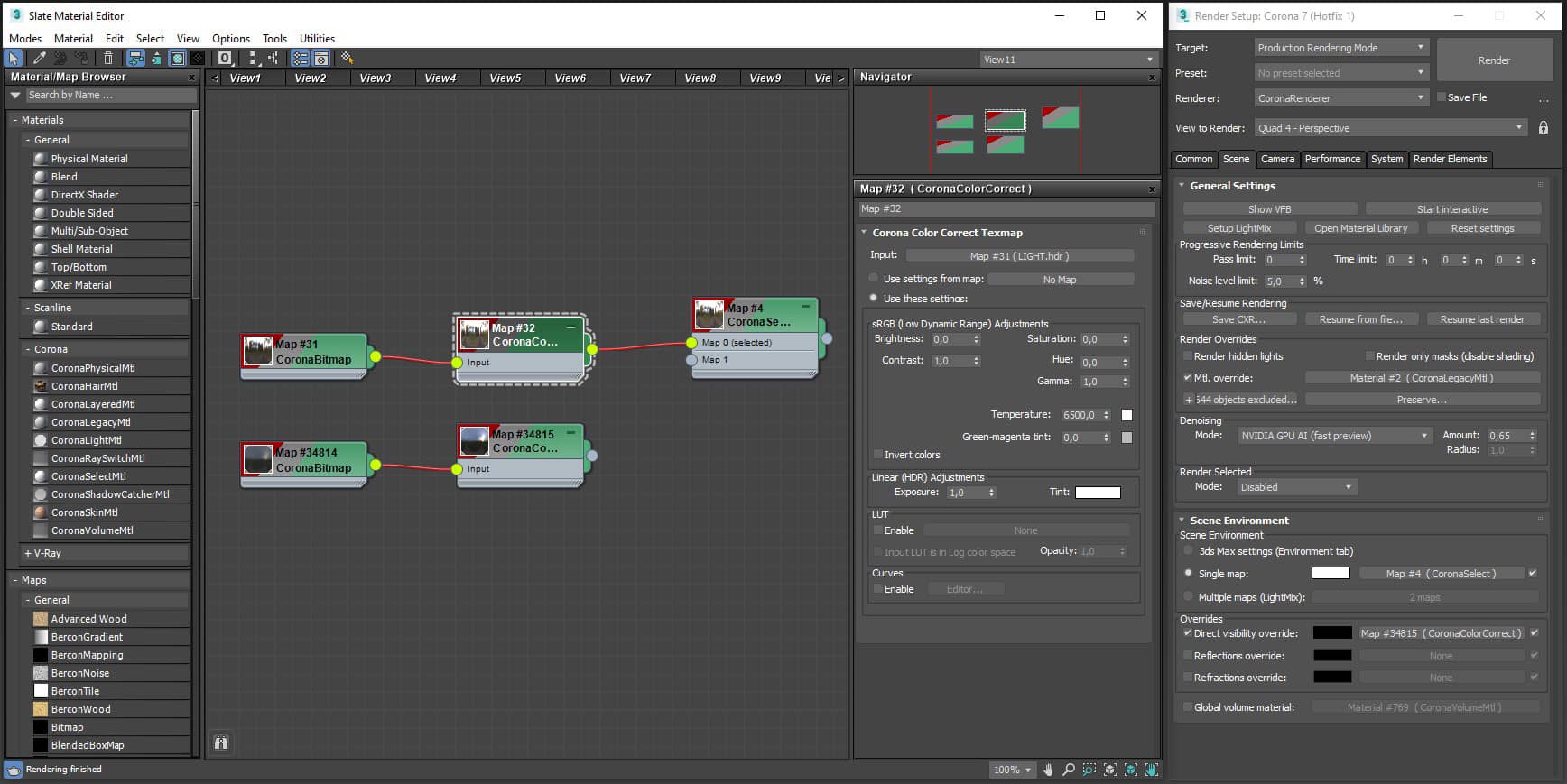The width and height of the screenshot is (1567, 784).
Task: Click the white Temperature color swatch
Action: coord(1127,415)
